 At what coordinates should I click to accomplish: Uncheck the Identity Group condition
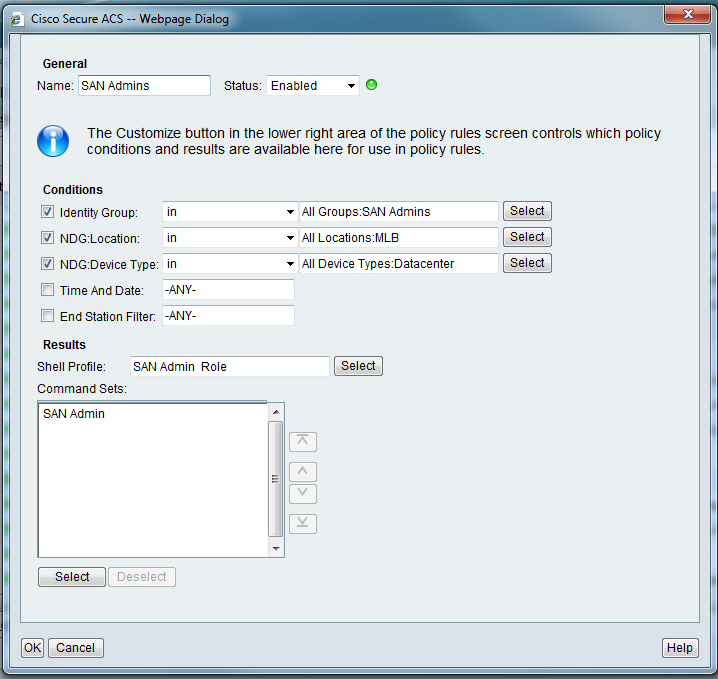(48, 212)
